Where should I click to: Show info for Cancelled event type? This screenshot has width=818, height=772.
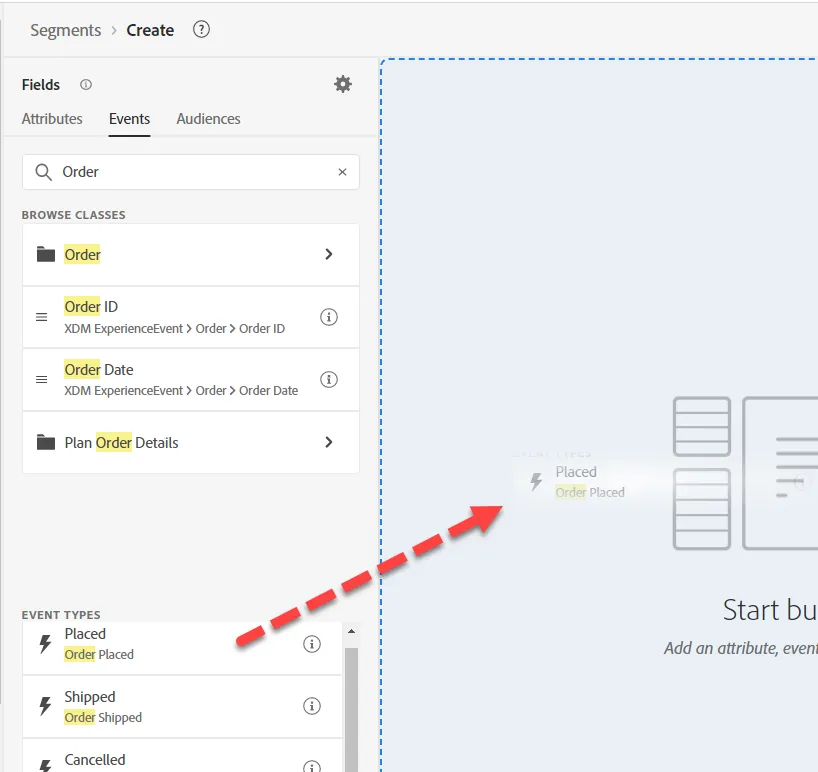(x=312, y=766)
